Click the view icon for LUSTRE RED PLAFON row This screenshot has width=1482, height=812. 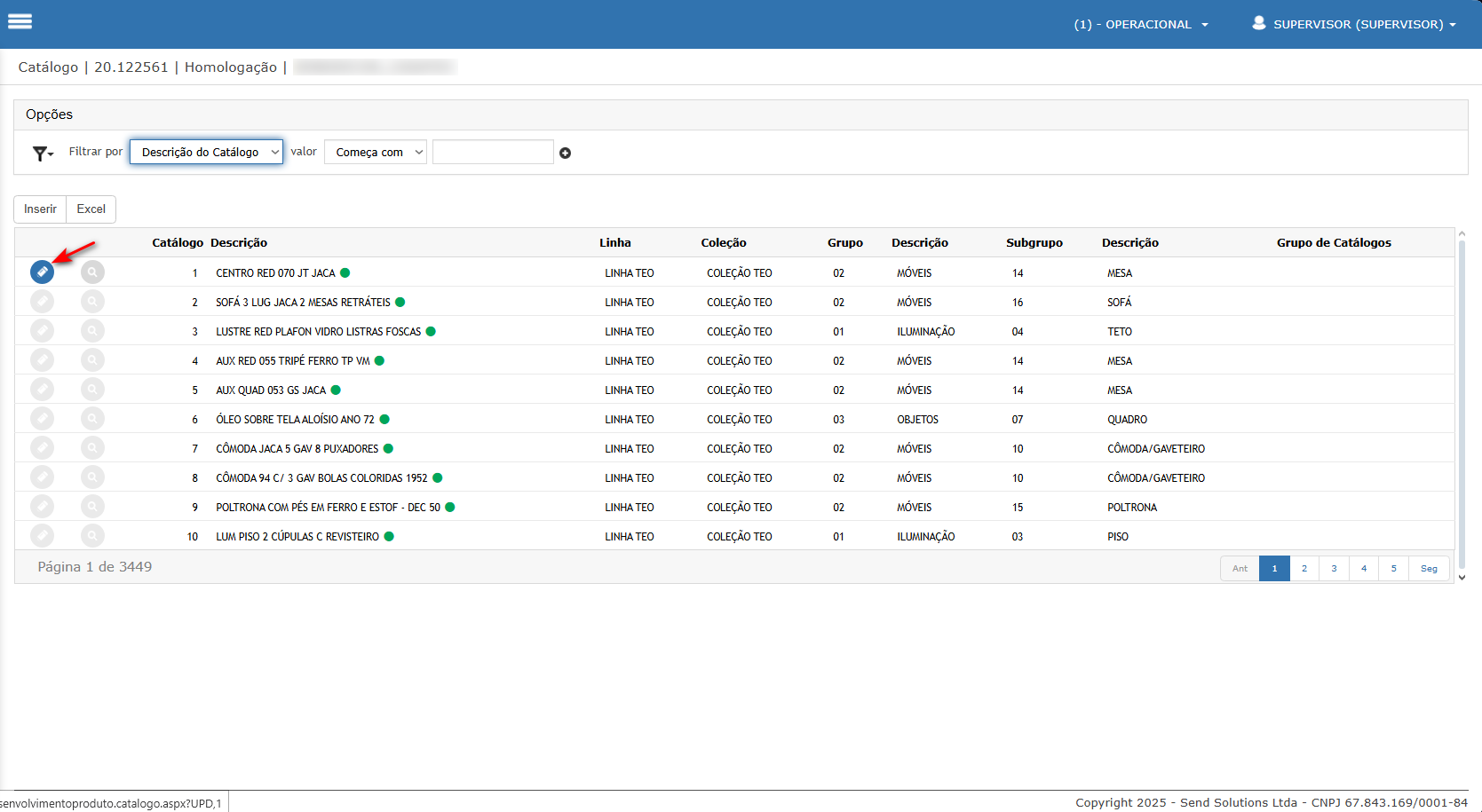(92, 331)
